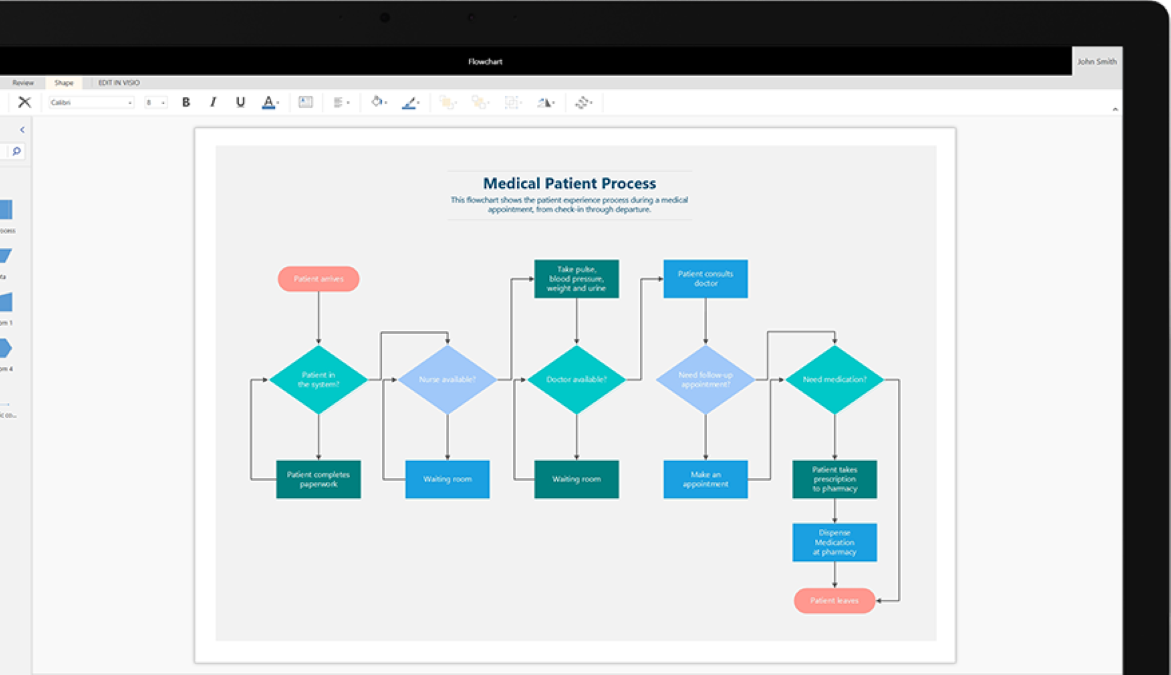Open the shapes search magnifier in the sidebar
1171x675 pixels.
15,151
